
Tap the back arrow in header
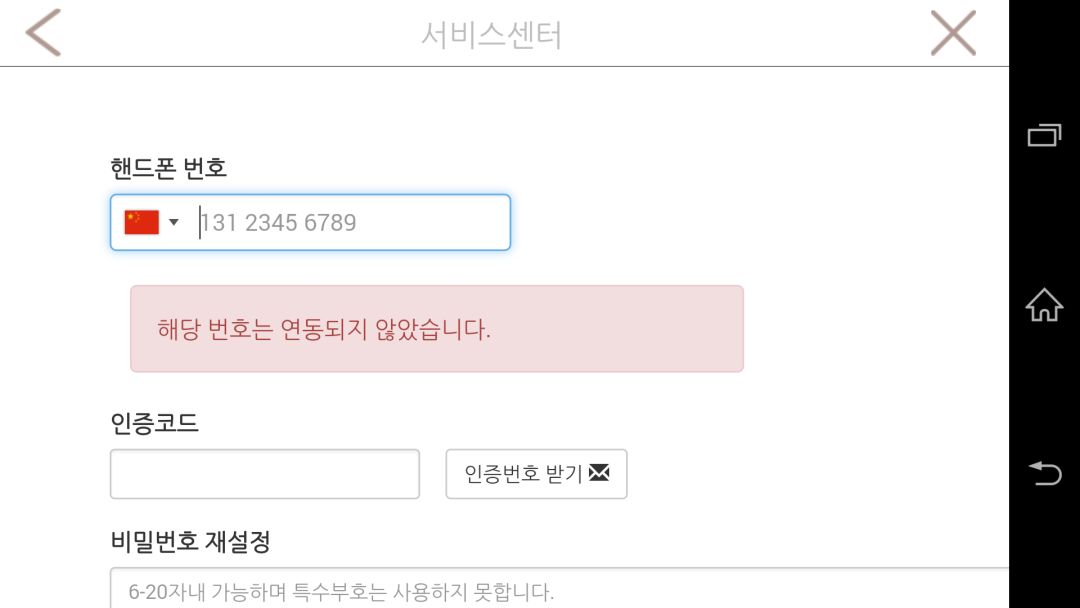(x=43, y=33)
